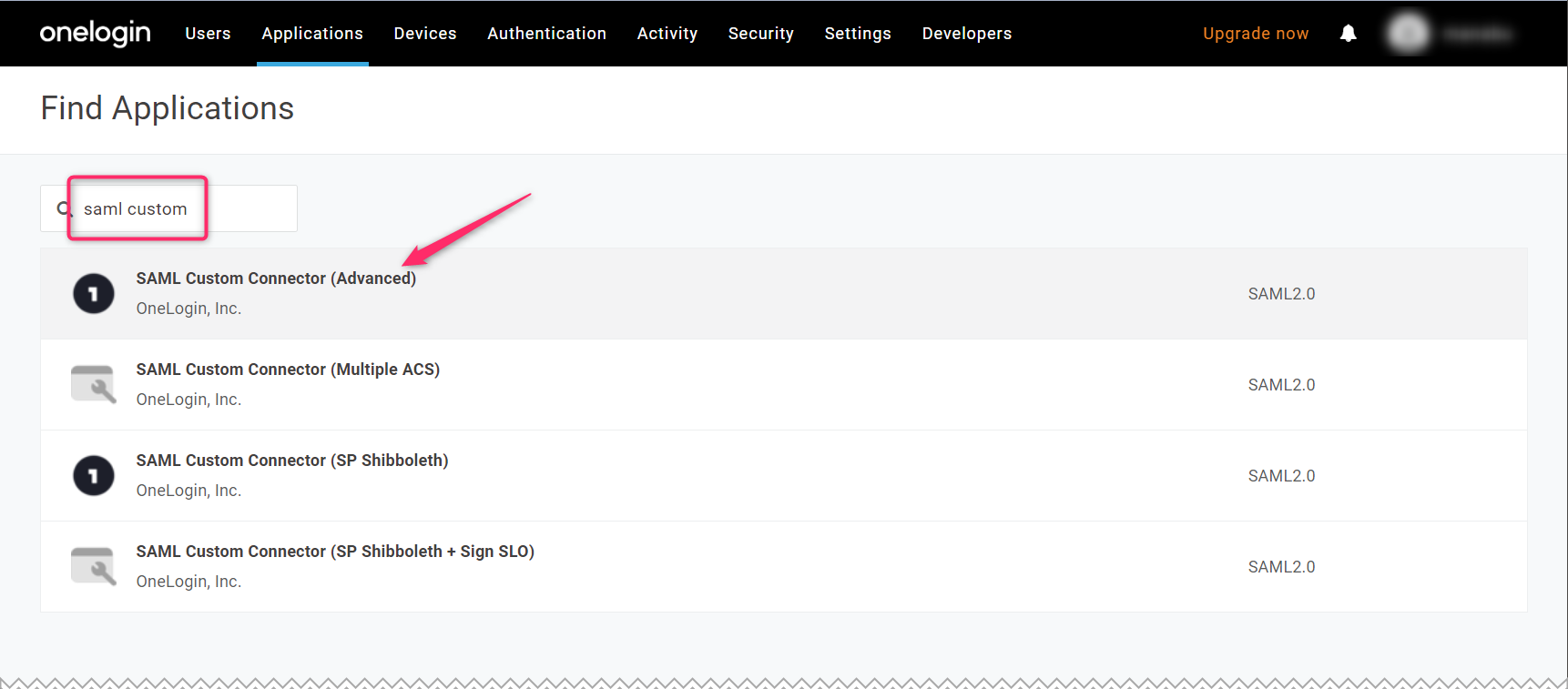Click the SAML Custom Connector (Advanced) app icon
This screenshot has width=1568, height=689.
coord(94,294)
